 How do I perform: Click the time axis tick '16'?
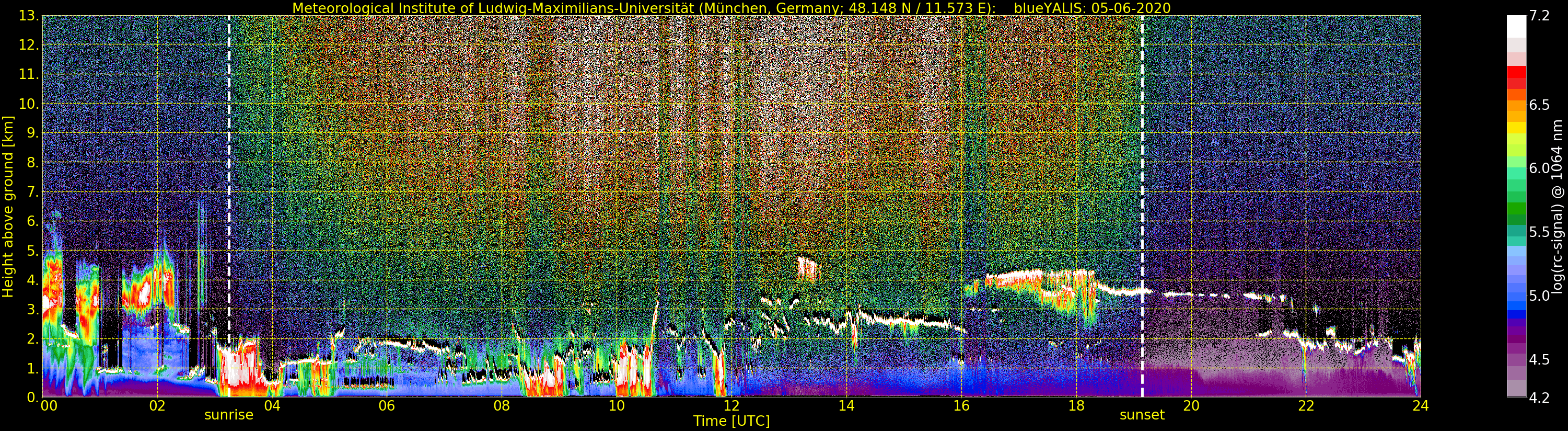pyautogui.click(x=961, y=405)
